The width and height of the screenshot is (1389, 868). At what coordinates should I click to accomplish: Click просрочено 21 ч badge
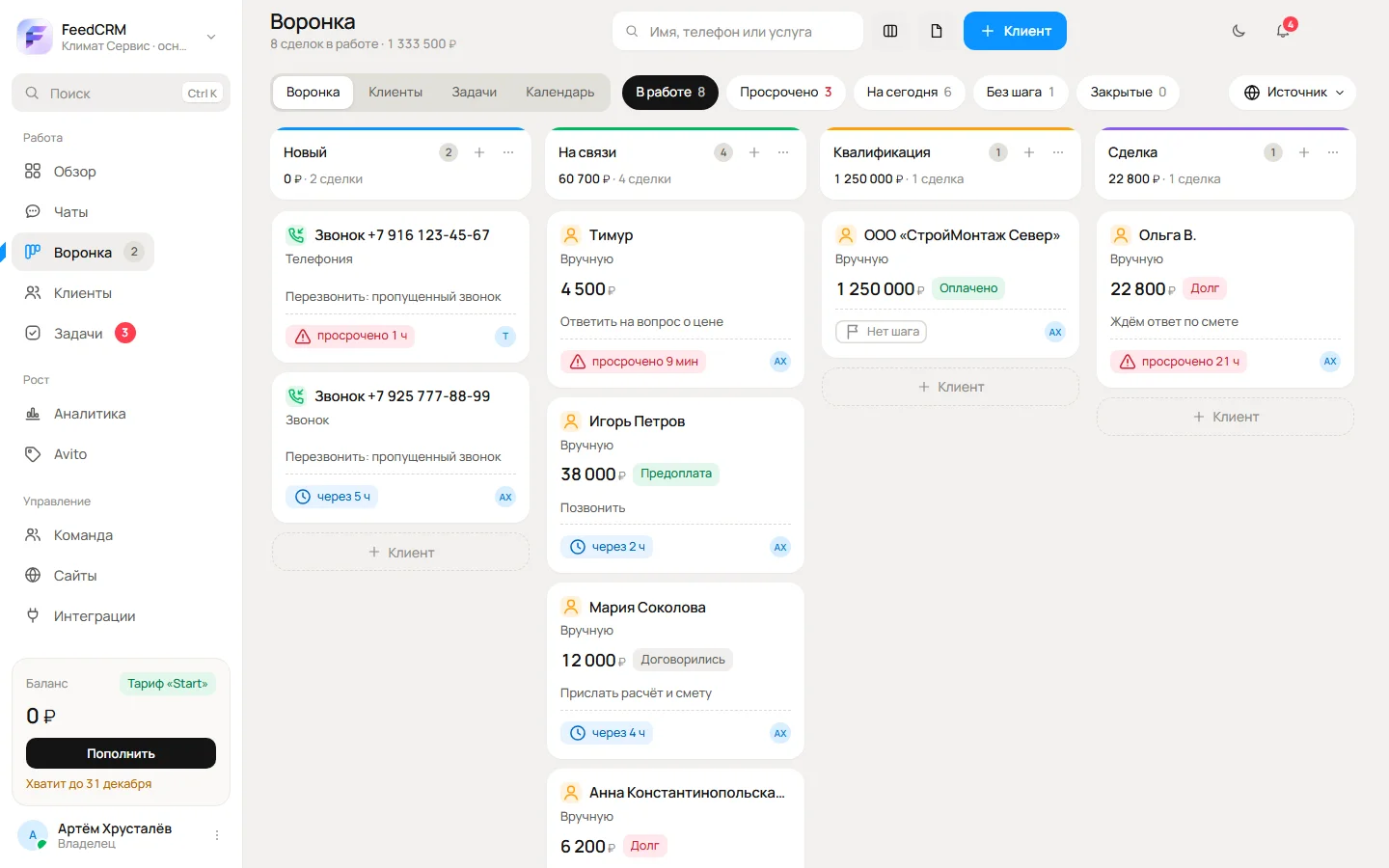[x=1179, y=362]
